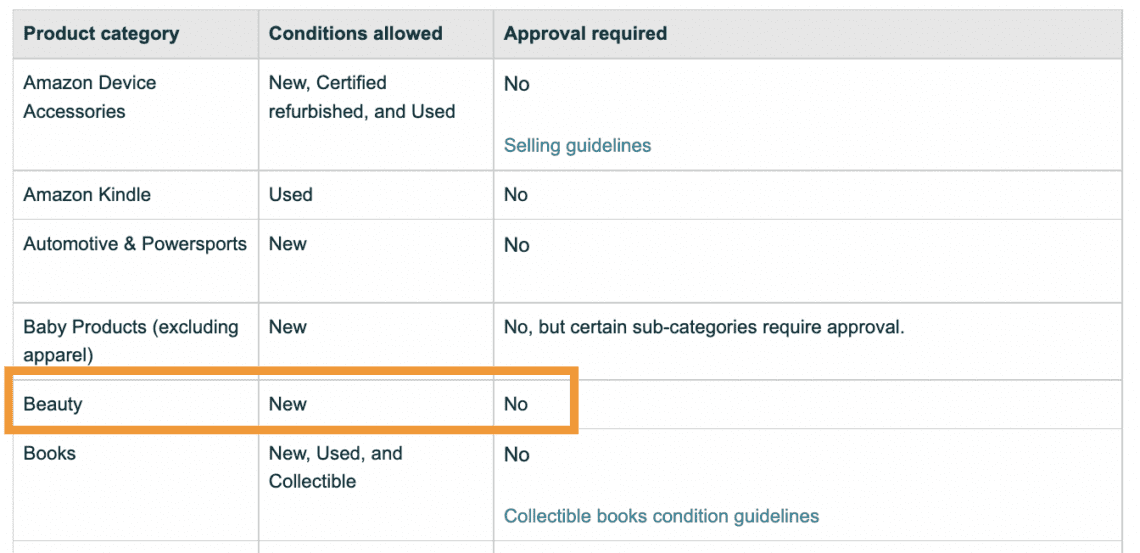Click 'No' approval for Amazon Kindle

click(x=516, y=195)
